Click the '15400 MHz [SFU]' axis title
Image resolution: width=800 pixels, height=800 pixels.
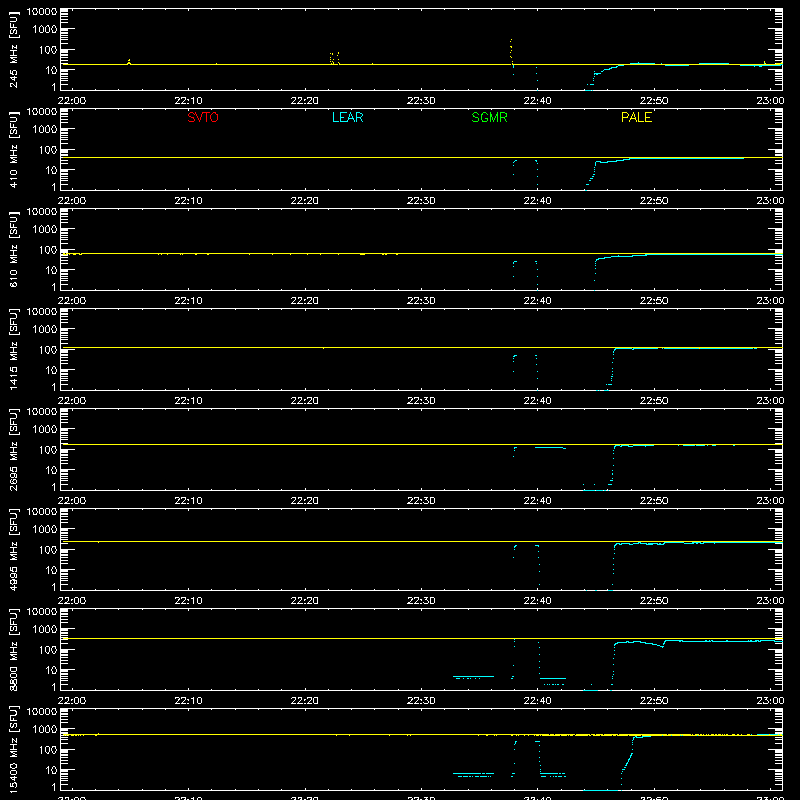tap(14, 750)
